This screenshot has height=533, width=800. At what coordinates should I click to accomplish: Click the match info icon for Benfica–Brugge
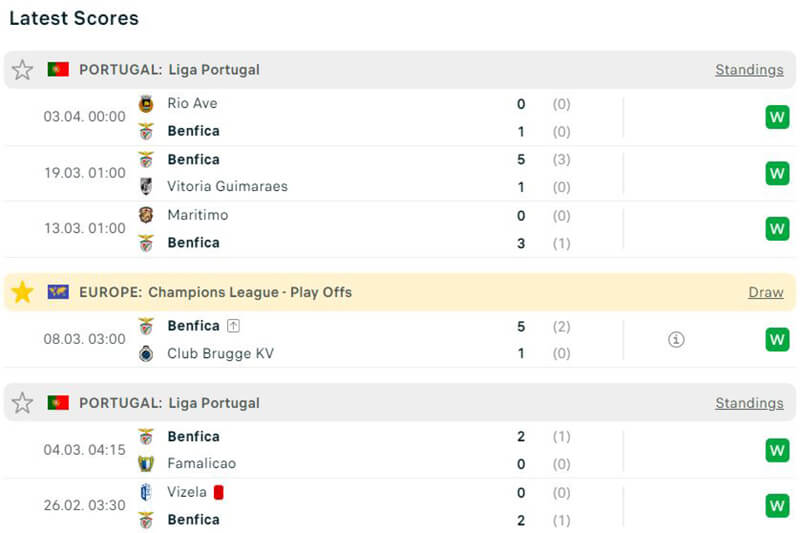(676, 340)
